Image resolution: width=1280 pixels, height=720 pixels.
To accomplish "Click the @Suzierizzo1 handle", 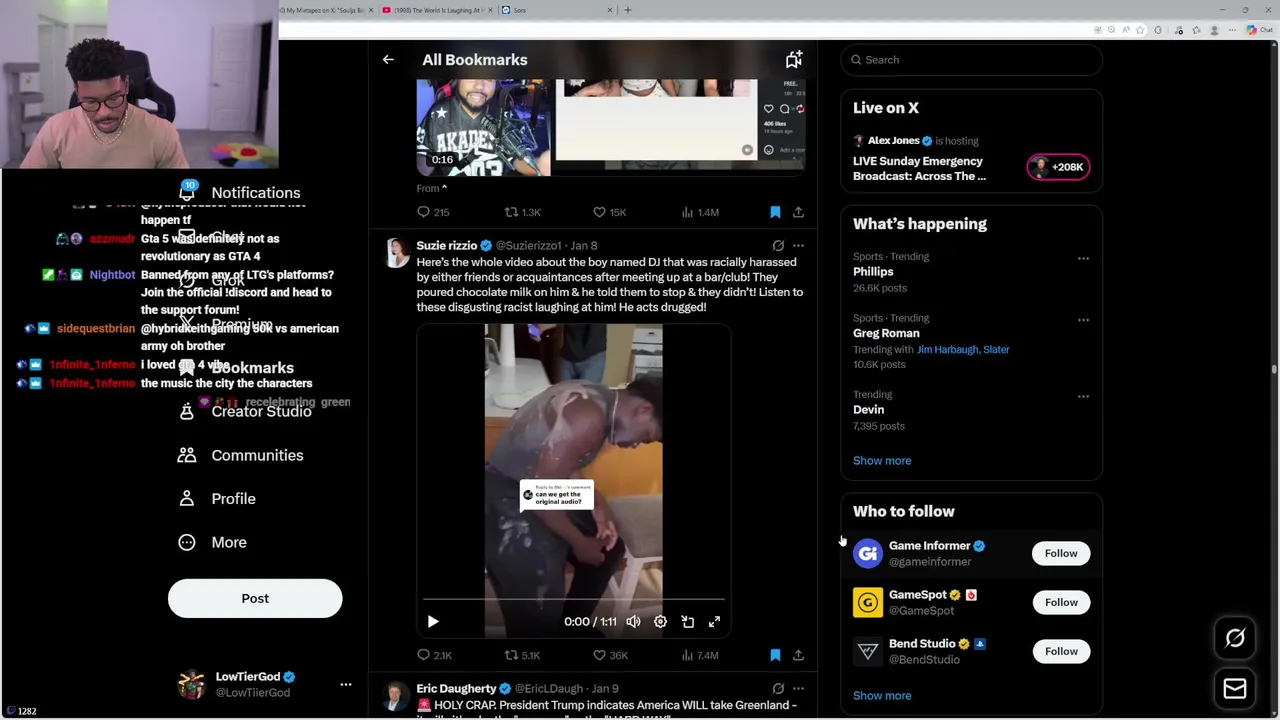I will pos(528,245).
